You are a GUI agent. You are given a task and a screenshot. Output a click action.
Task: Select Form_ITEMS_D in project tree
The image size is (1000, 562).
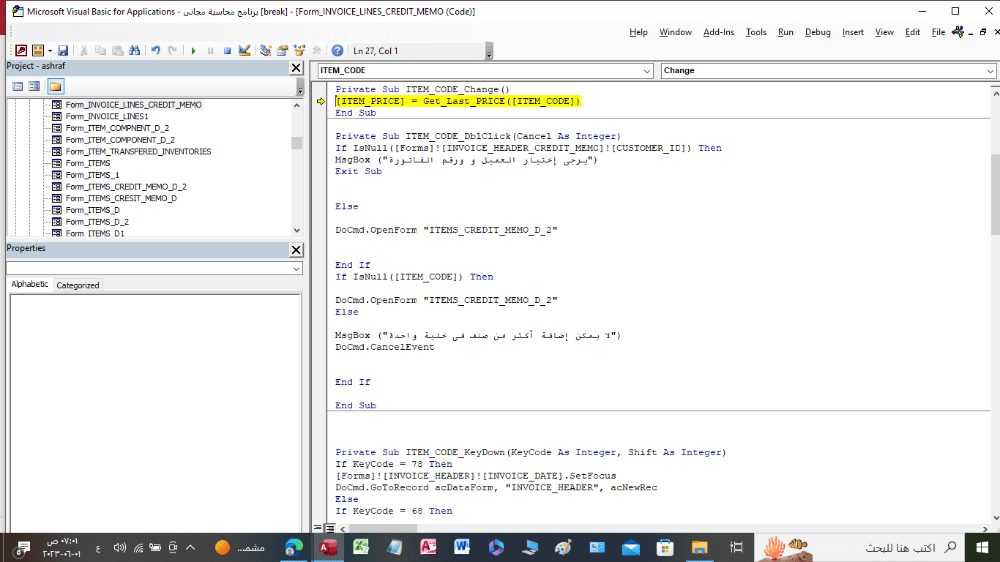coord(92,210)
